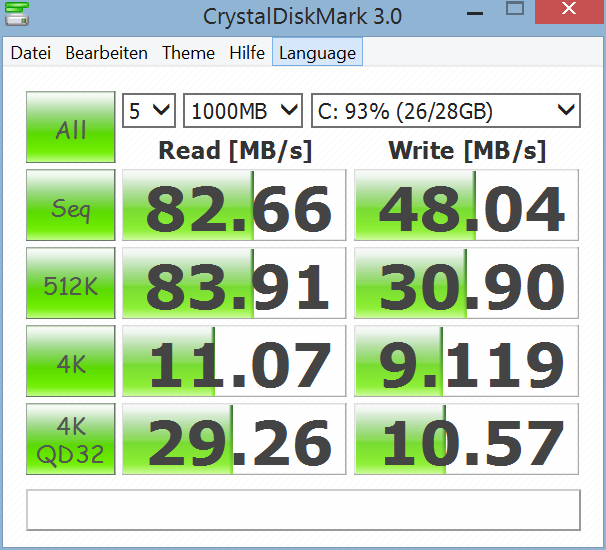Open the Theme menu
Screen dimensions: 606x550
pos(188,53)
